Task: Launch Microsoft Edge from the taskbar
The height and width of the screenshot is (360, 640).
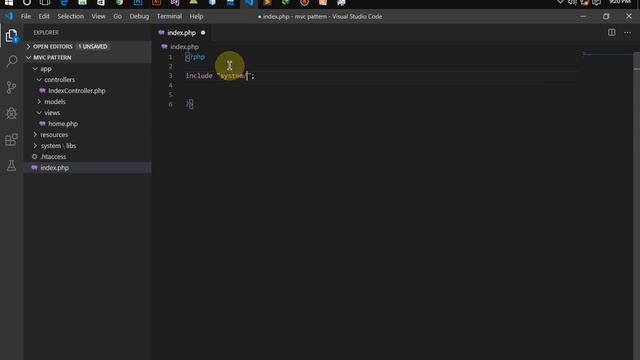Action: pos(64,2)
